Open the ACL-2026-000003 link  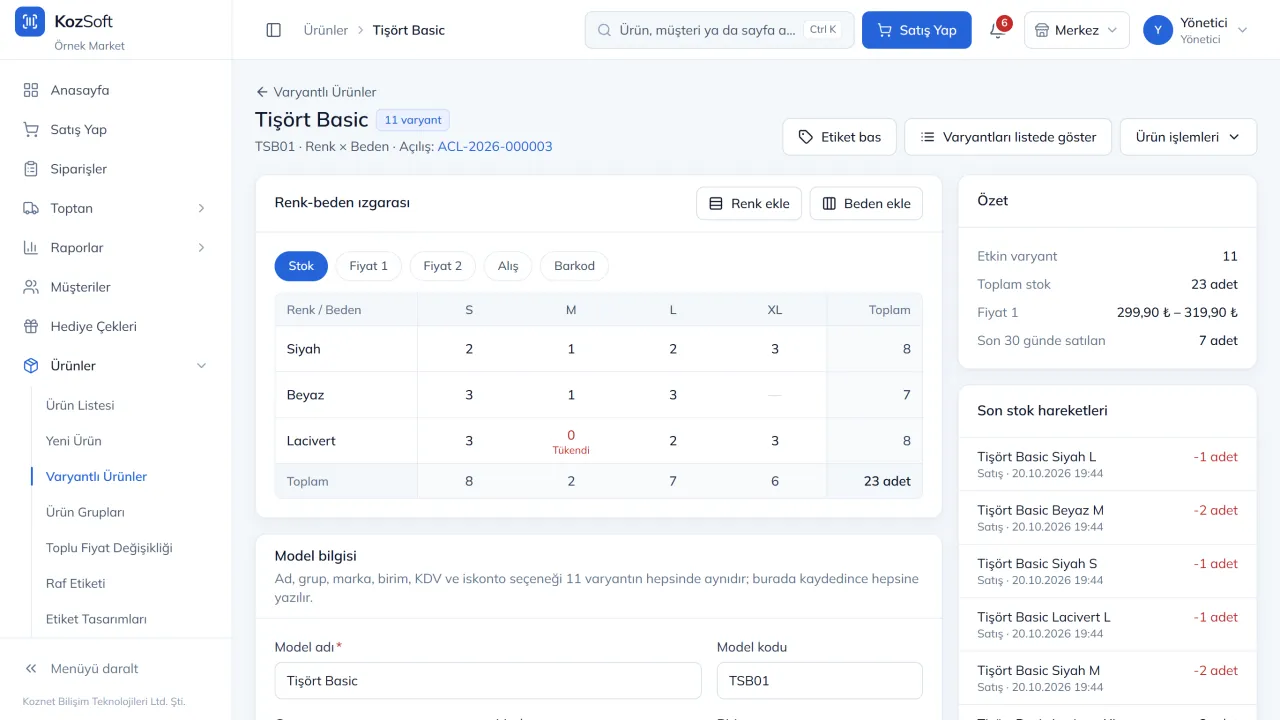coord(495,146)
